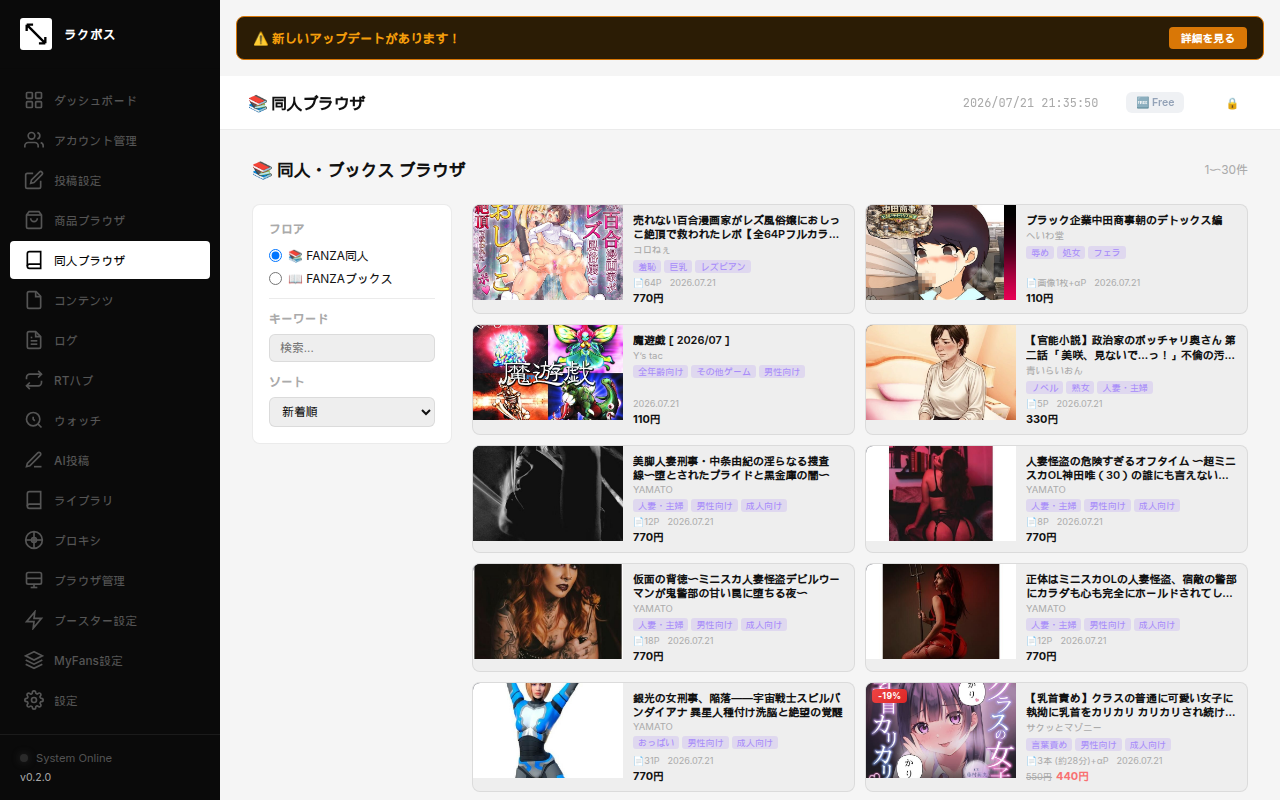
Task: Click the AI投稿 pen icon
Action: [35, 460]
